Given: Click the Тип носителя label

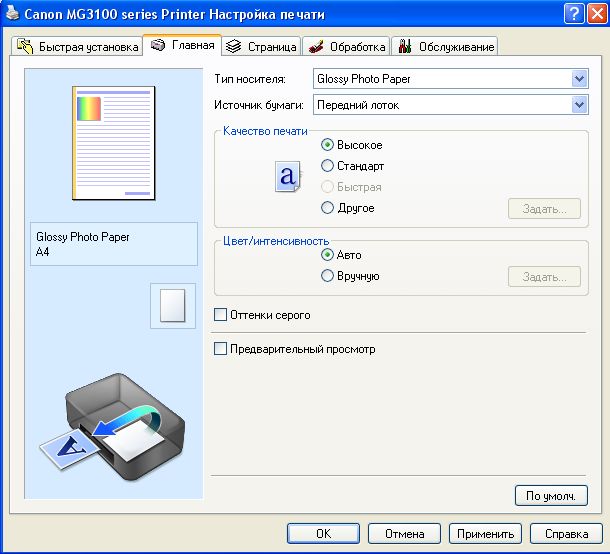Looking at the screenshot, I should coord(250,79).
